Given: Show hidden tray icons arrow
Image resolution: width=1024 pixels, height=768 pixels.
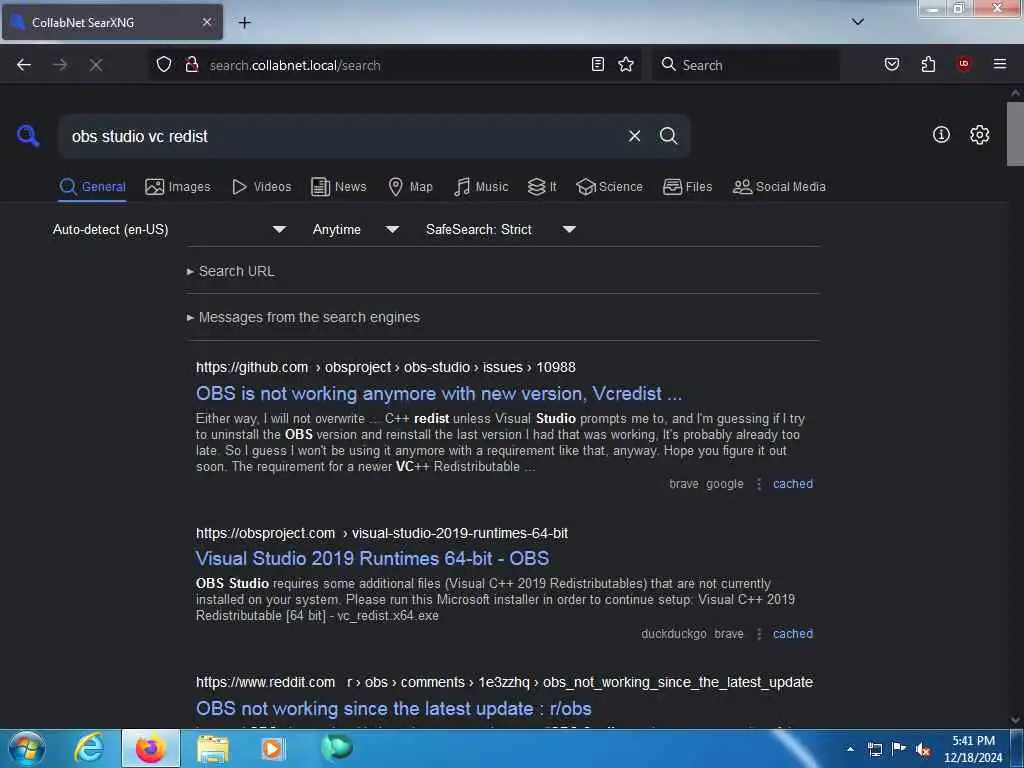Looking at the screenshot, I should click(x=850, y=749).
